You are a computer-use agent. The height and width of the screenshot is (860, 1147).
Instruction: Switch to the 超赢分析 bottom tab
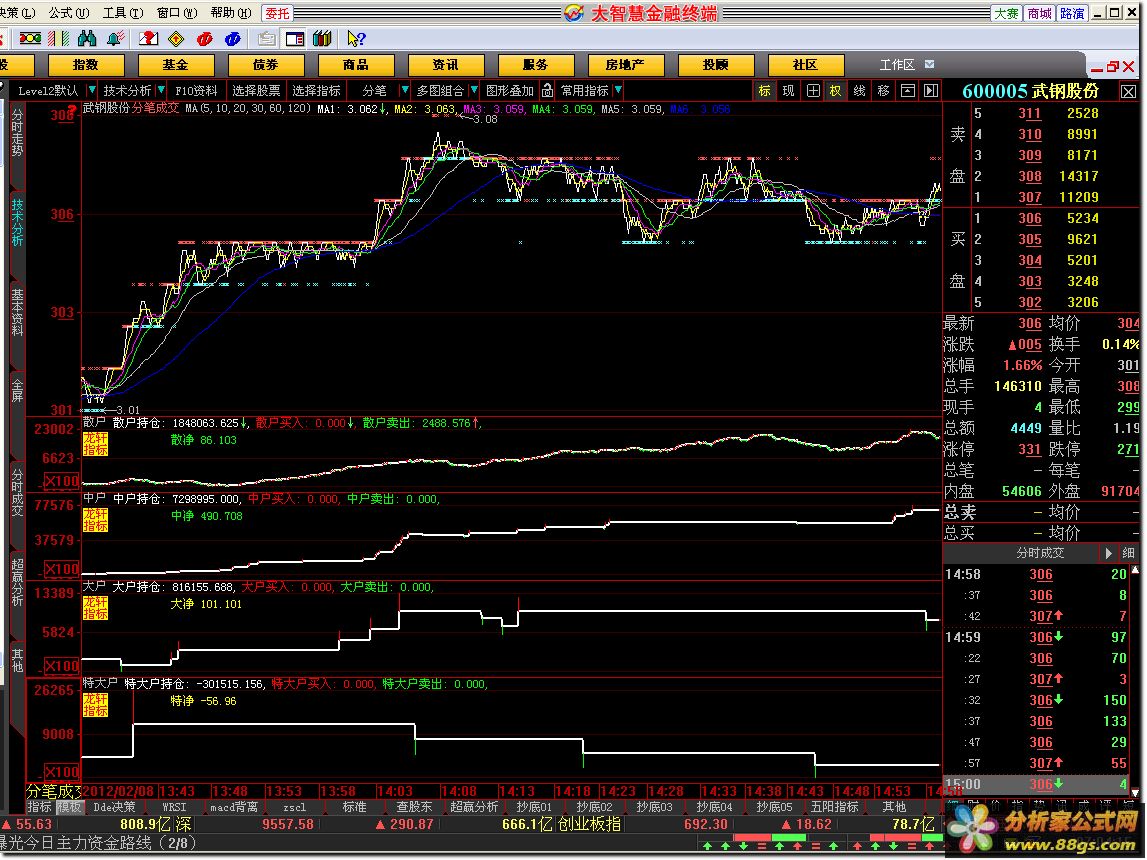click(474, 807)
